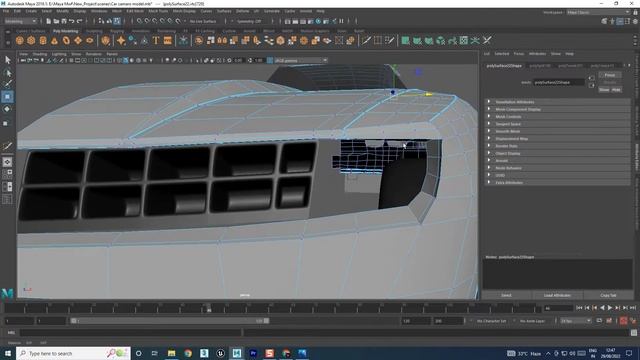Toggle Snap to view planes

click(x=170, y=21)
